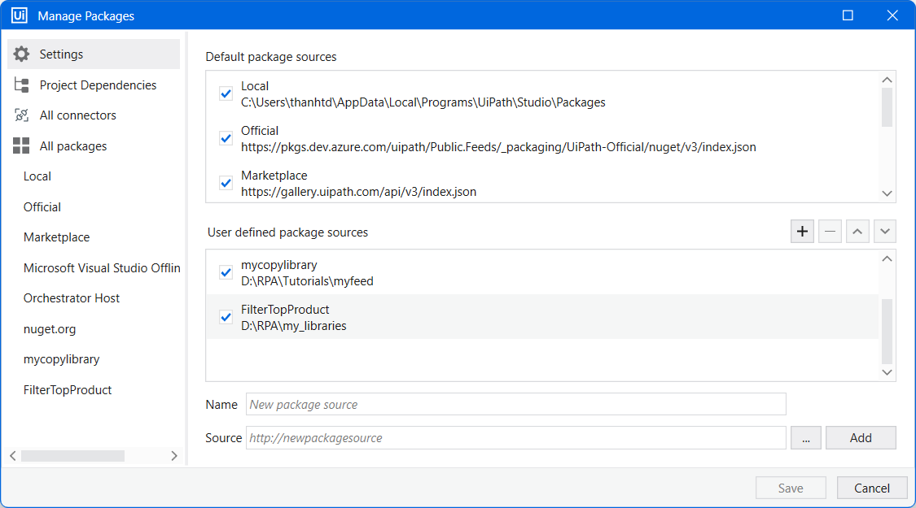
Task: Open the Marketplace feed in sidebar
Action: (57, 238)
